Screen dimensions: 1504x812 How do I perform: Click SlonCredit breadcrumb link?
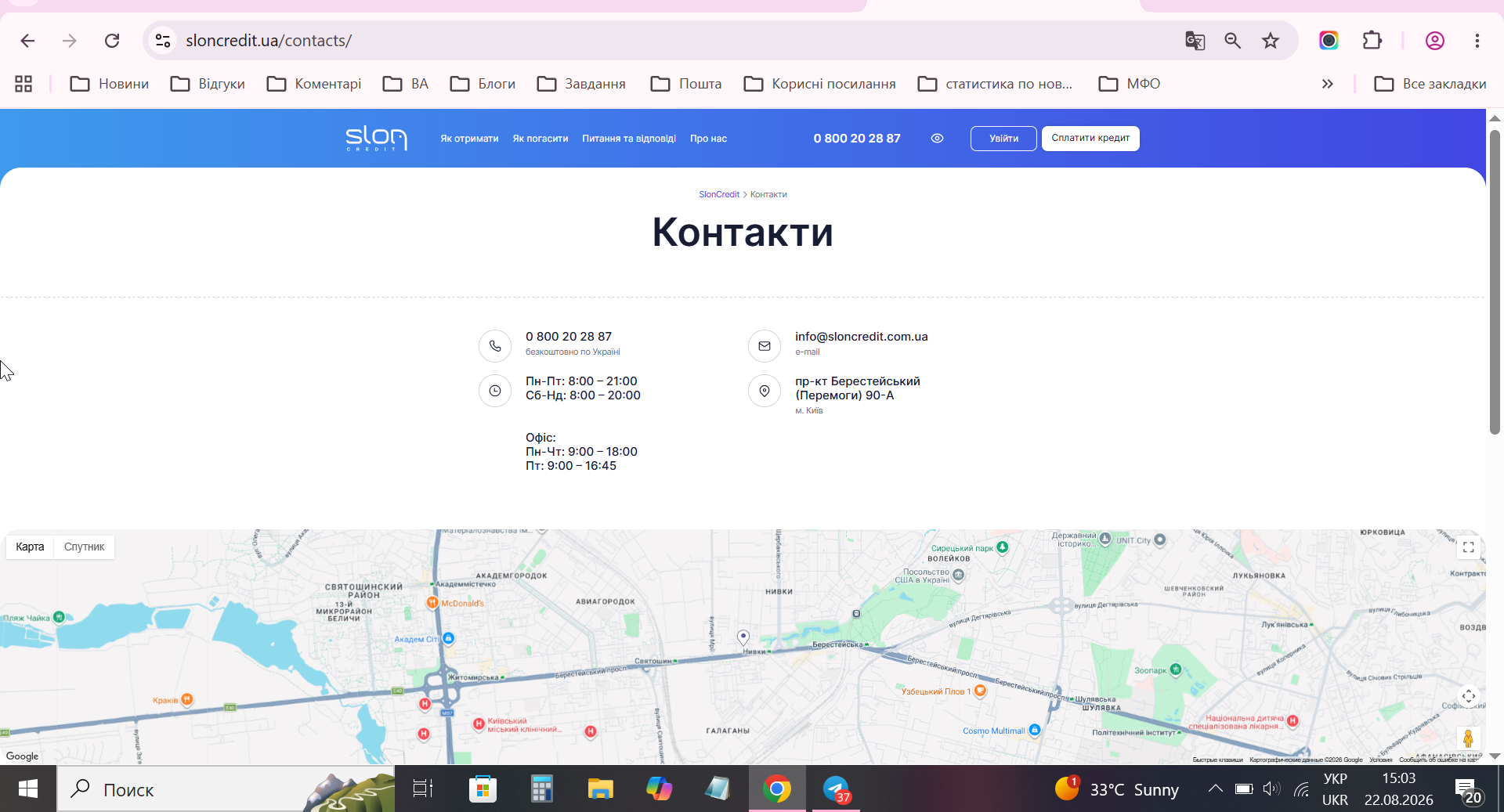click(x=719, y=194)
